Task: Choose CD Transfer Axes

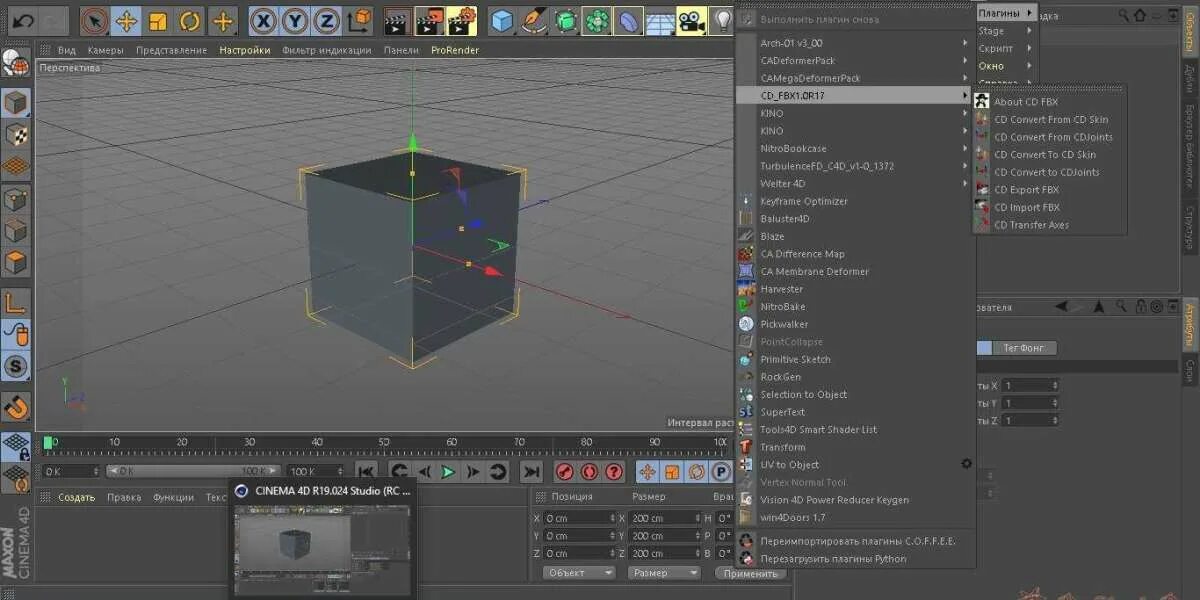Action: tap(1050, 225)
